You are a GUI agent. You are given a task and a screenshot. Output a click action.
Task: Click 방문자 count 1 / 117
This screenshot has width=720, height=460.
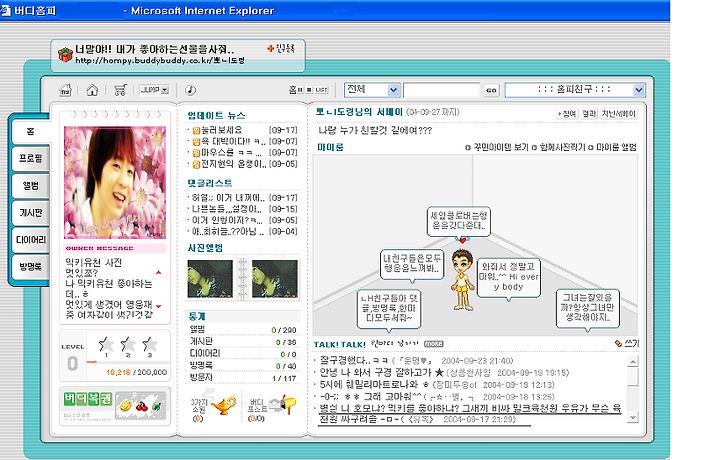tap(284, 378)
